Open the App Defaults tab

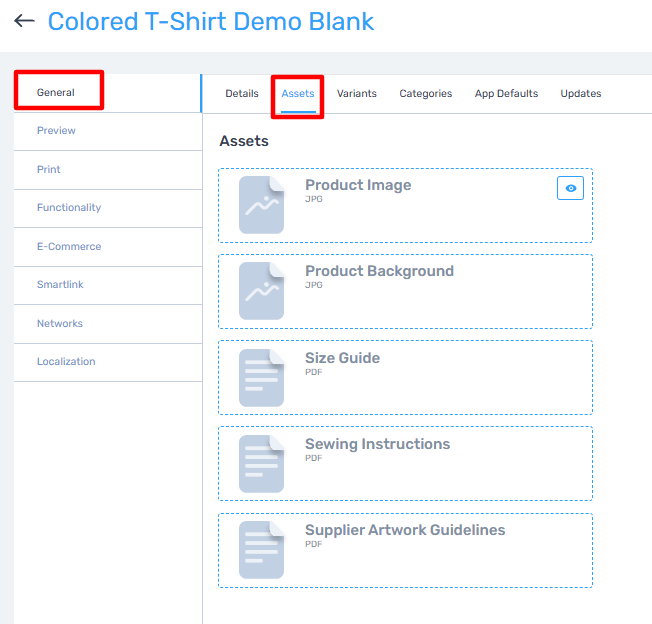tap(506, 94)
